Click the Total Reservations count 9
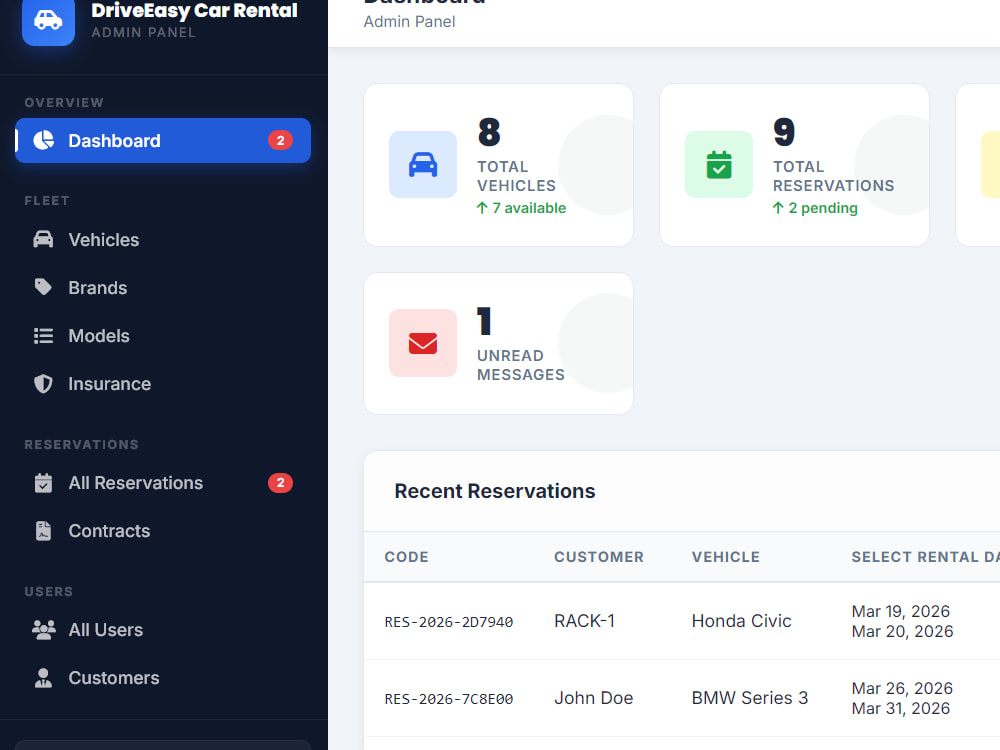1000x750 pixels. pyautogui.click(x=784, y=132)
